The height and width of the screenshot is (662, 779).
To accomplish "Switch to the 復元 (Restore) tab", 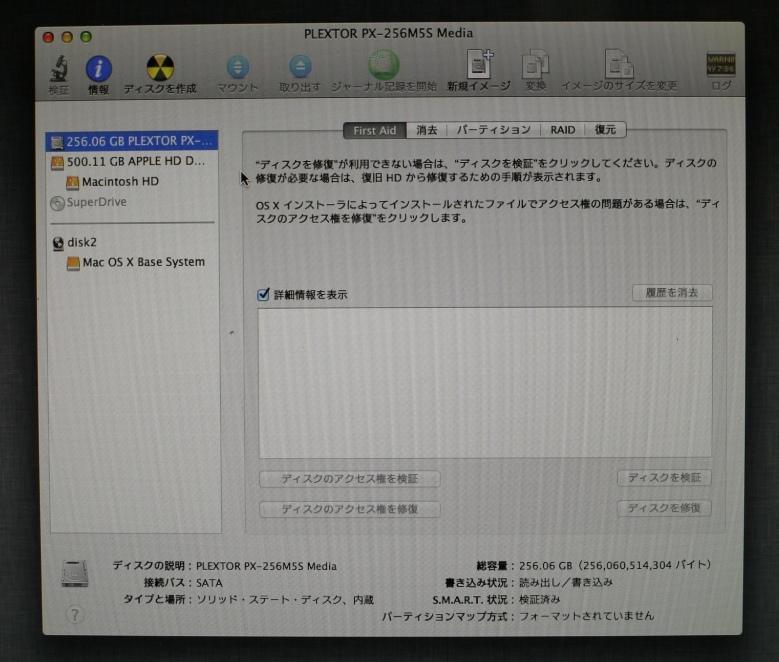I will pos(605,130).
